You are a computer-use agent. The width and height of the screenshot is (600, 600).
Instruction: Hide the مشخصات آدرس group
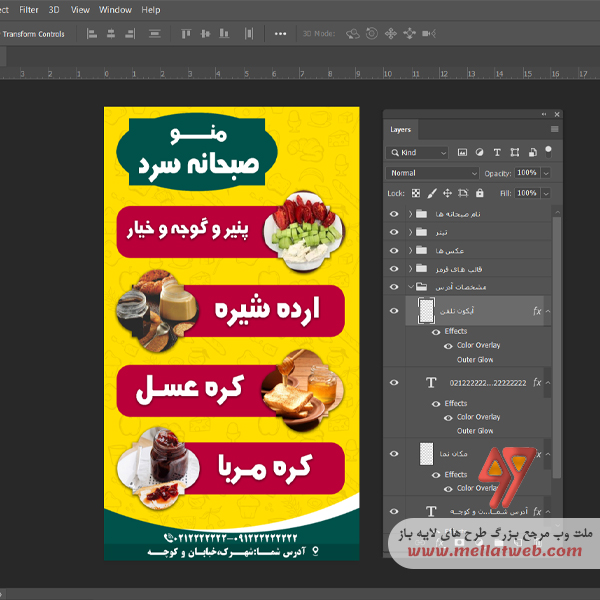coord(394,287)
